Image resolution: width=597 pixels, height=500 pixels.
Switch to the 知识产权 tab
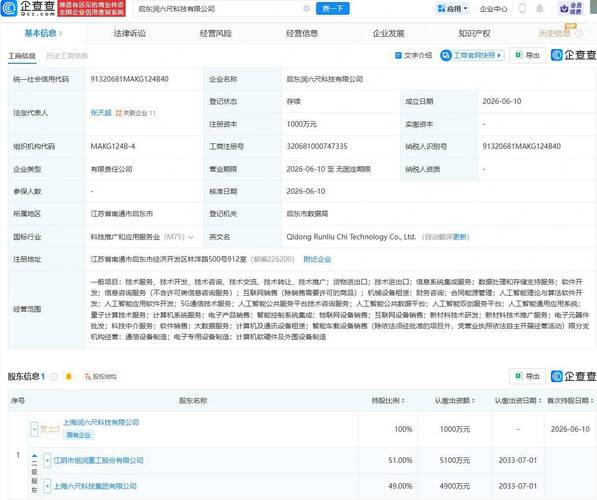(x=474, y=34)
